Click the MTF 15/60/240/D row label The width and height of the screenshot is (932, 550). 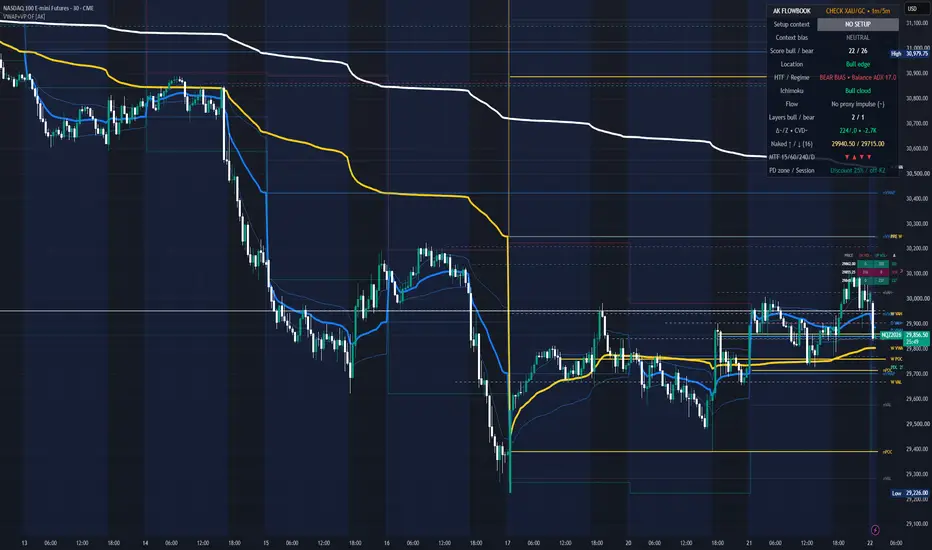click(x=791, y=157)
